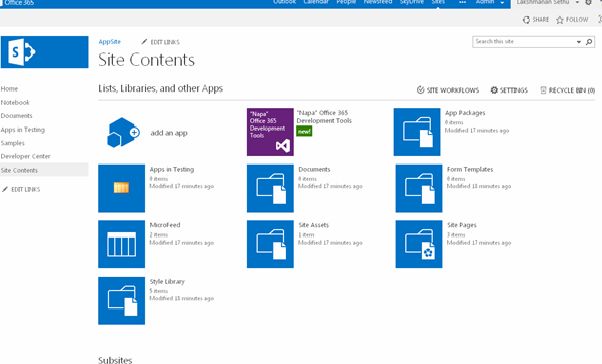Image resolution: width=602 pixels, height=364 pixels.
Task: Open the Documents library tile icon
Action: pos(270,188)
